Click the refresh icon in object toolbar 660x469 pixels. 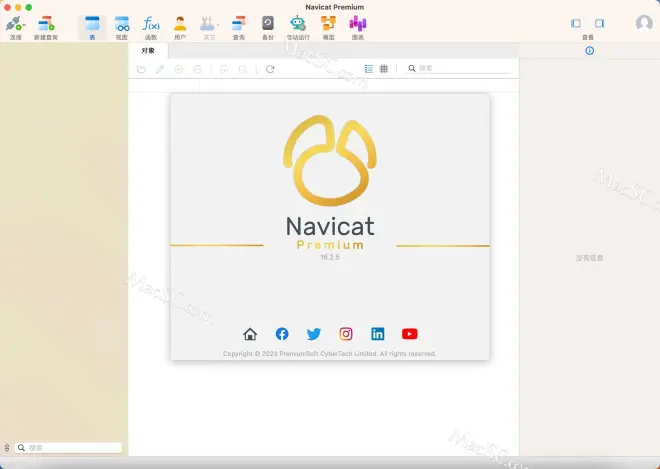(270, 69)
